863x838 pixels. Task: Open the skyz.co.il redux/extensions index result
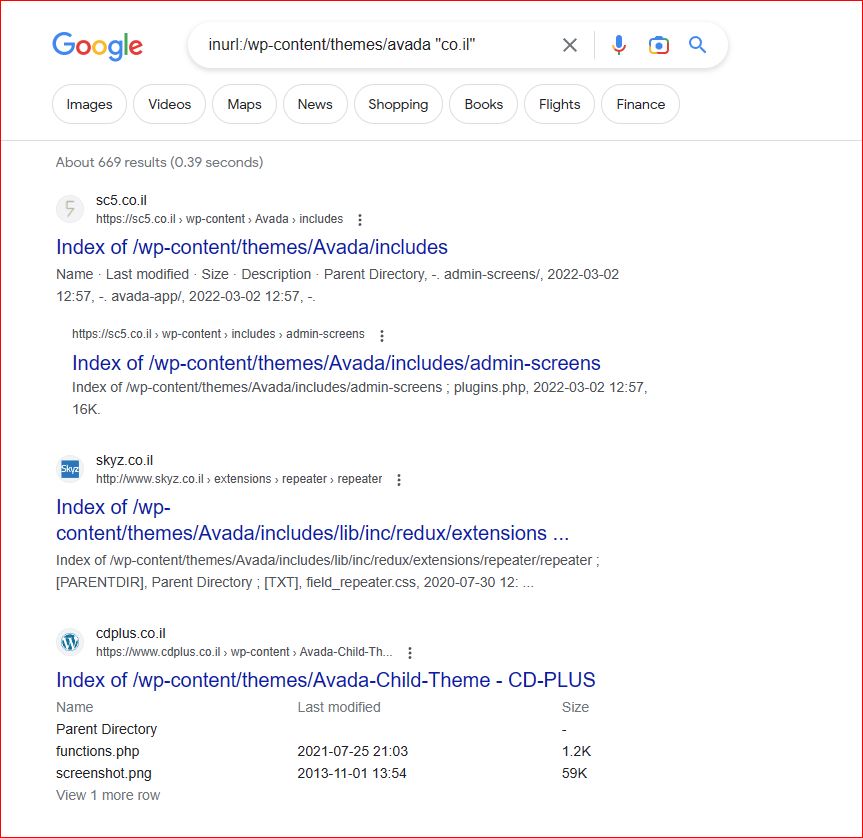pos(313,520)
